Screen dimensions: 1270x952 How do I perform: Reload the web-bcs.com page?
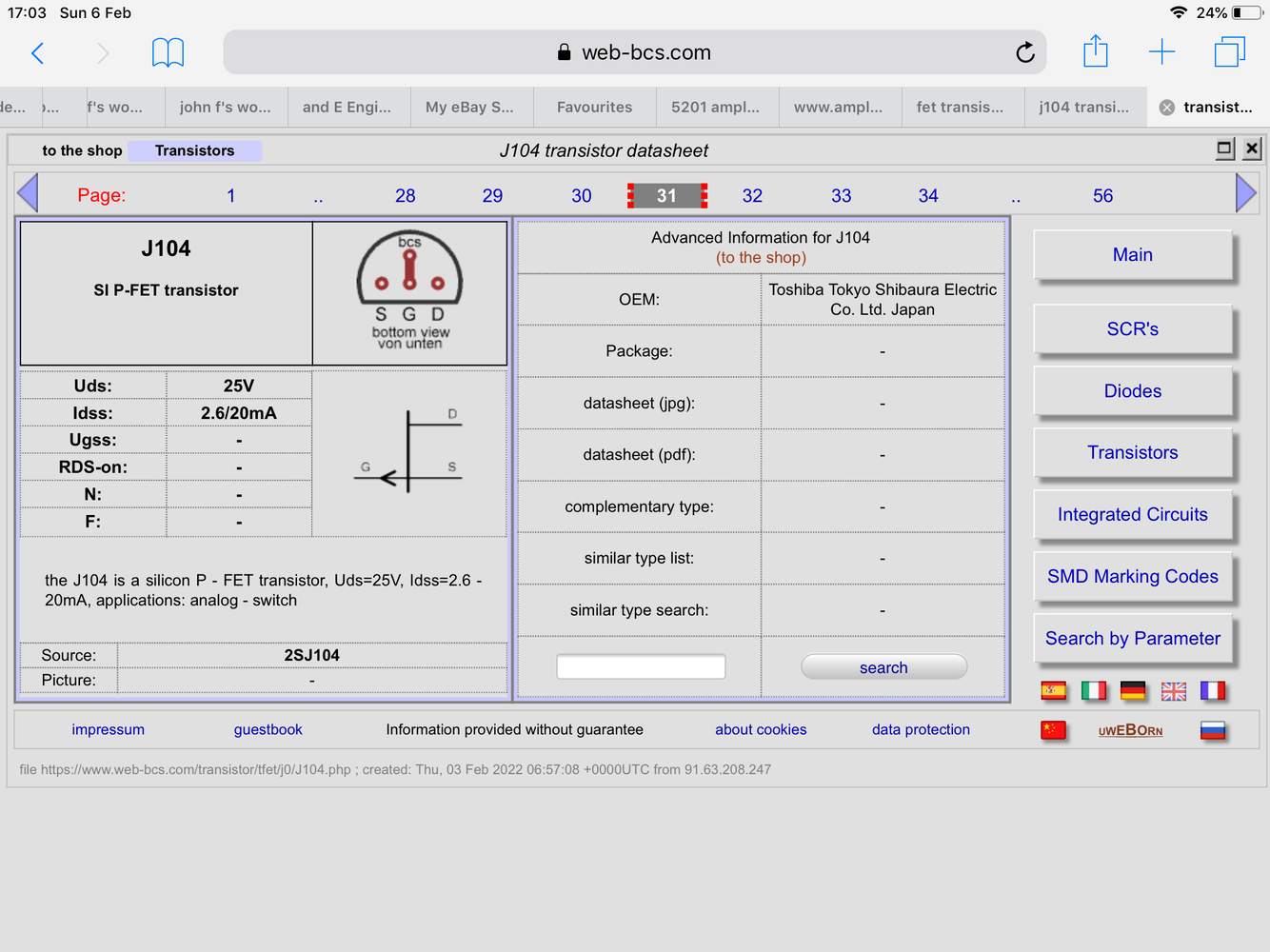click(x=1025, y=52)
